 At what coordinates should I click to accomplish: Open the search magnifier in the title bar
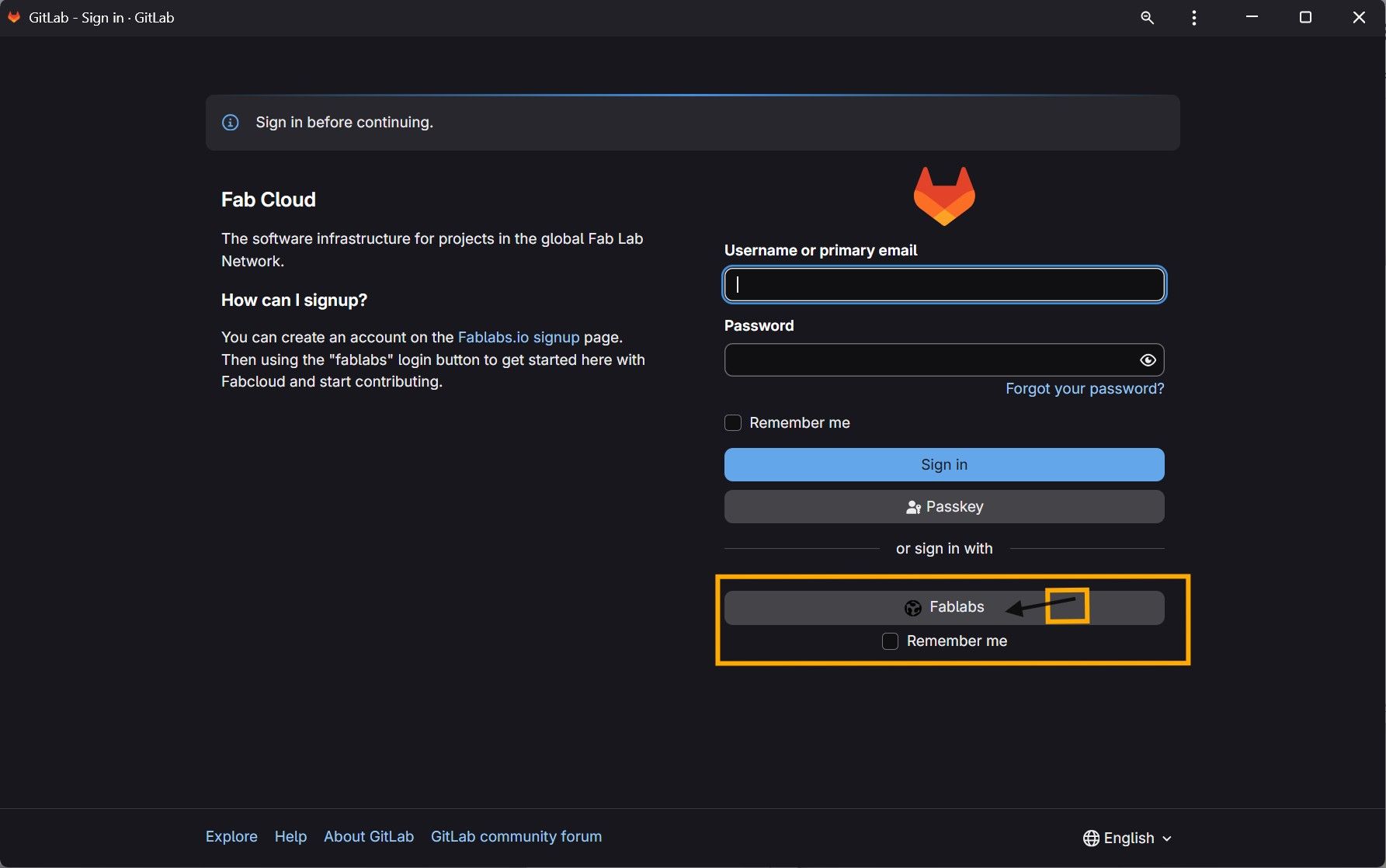[1147, 18]
